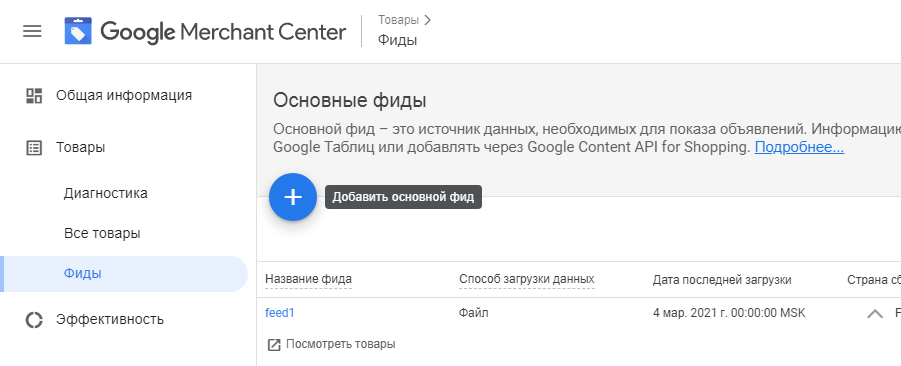The width and height of the screenshot is (901, 366).
Task: Follow the Подробнее... link
Action: point(799,147)
